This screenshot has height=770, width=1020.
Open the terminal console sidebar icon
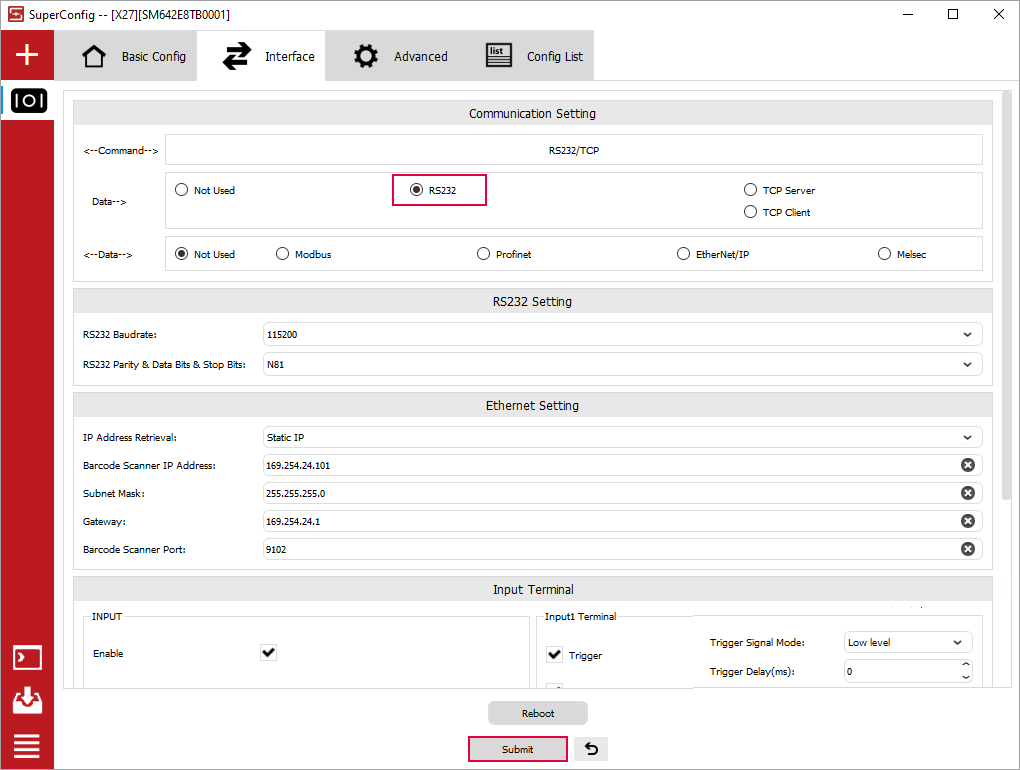click(x=27, y=657)
